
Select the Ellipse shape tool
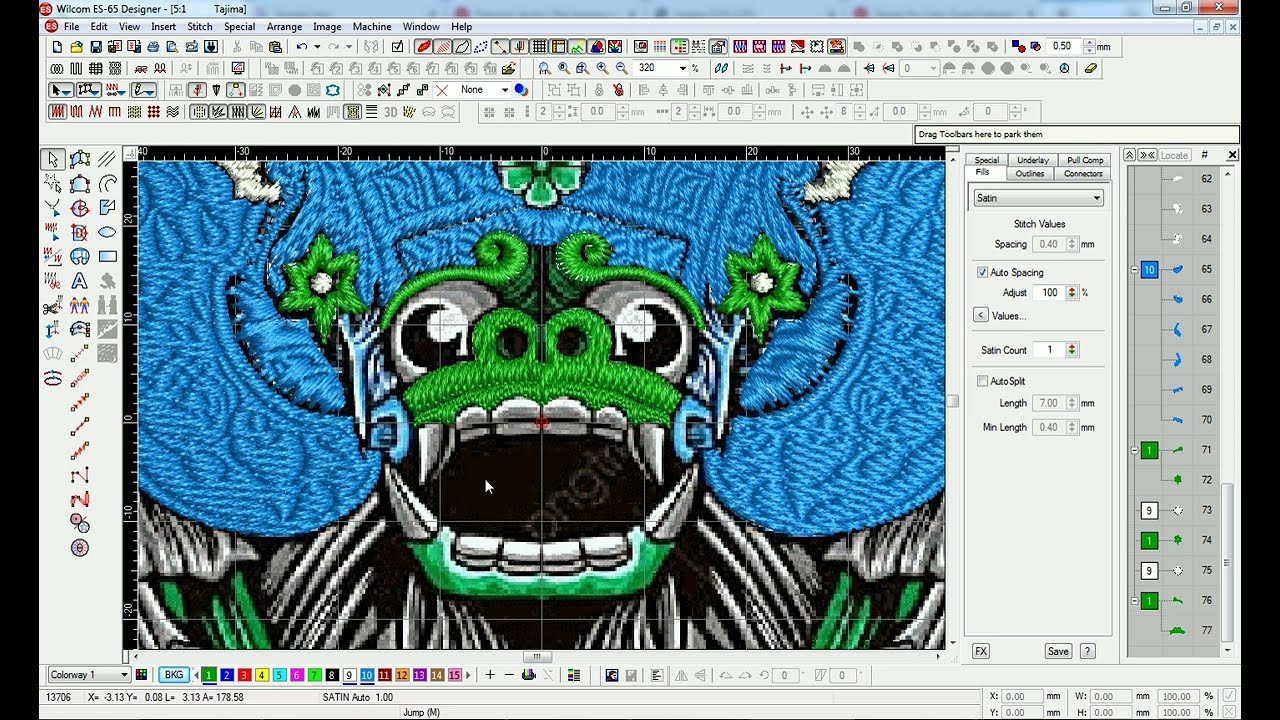coord(107,232)
